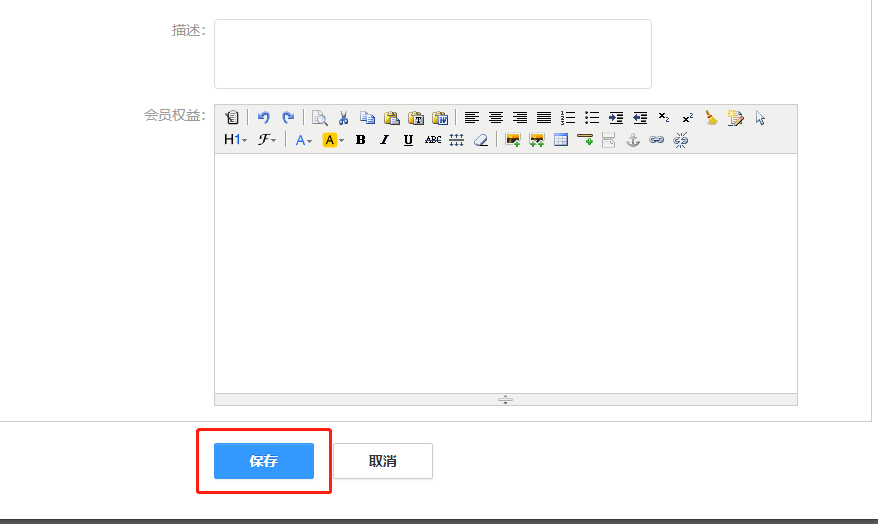Image resolution: width=878 pixels, height=524 pixels.
Task: Redo the last undone edit
Action: point(288,118)
